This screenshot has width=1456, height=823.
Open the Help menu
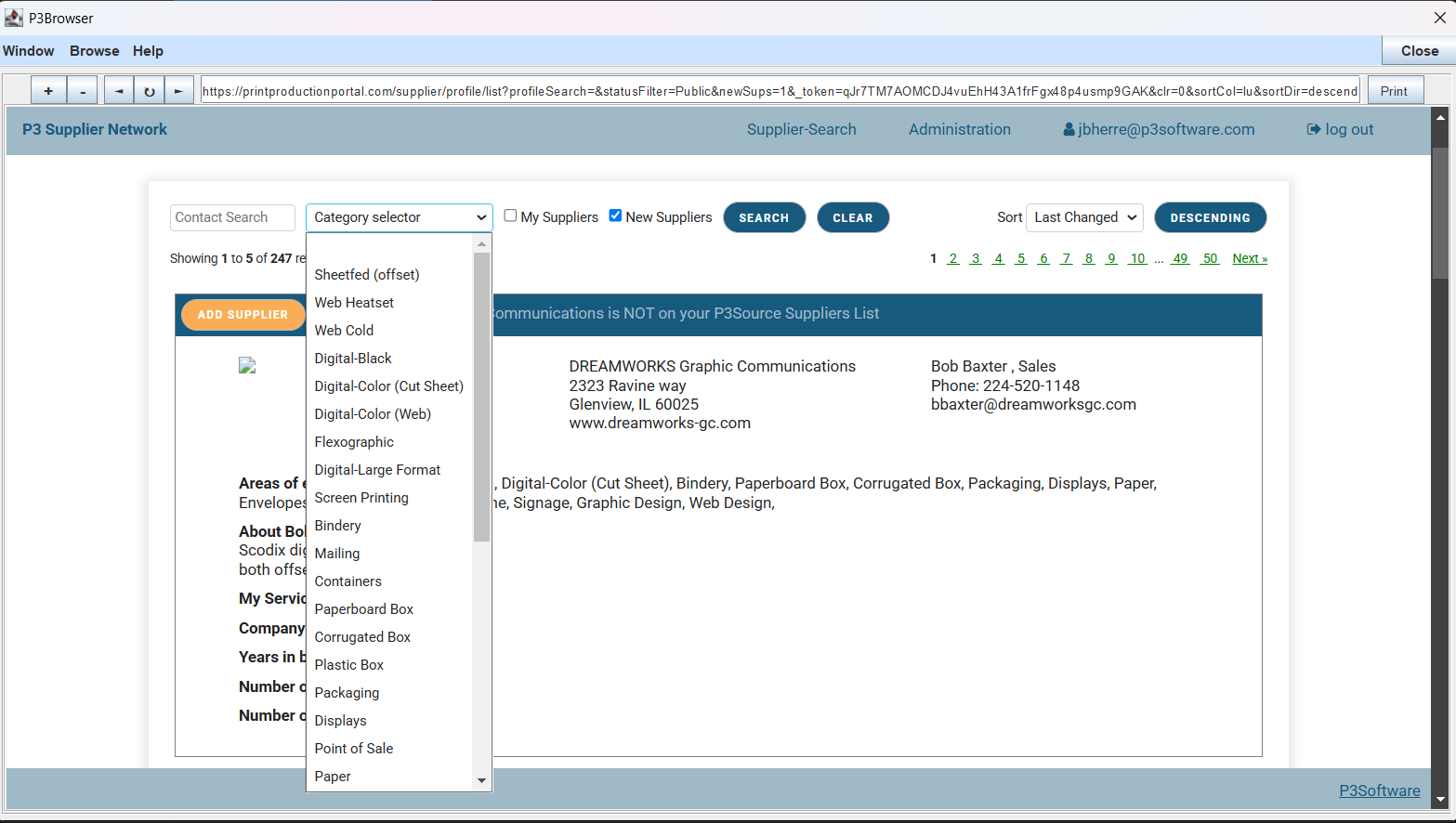tap(148, 51)
